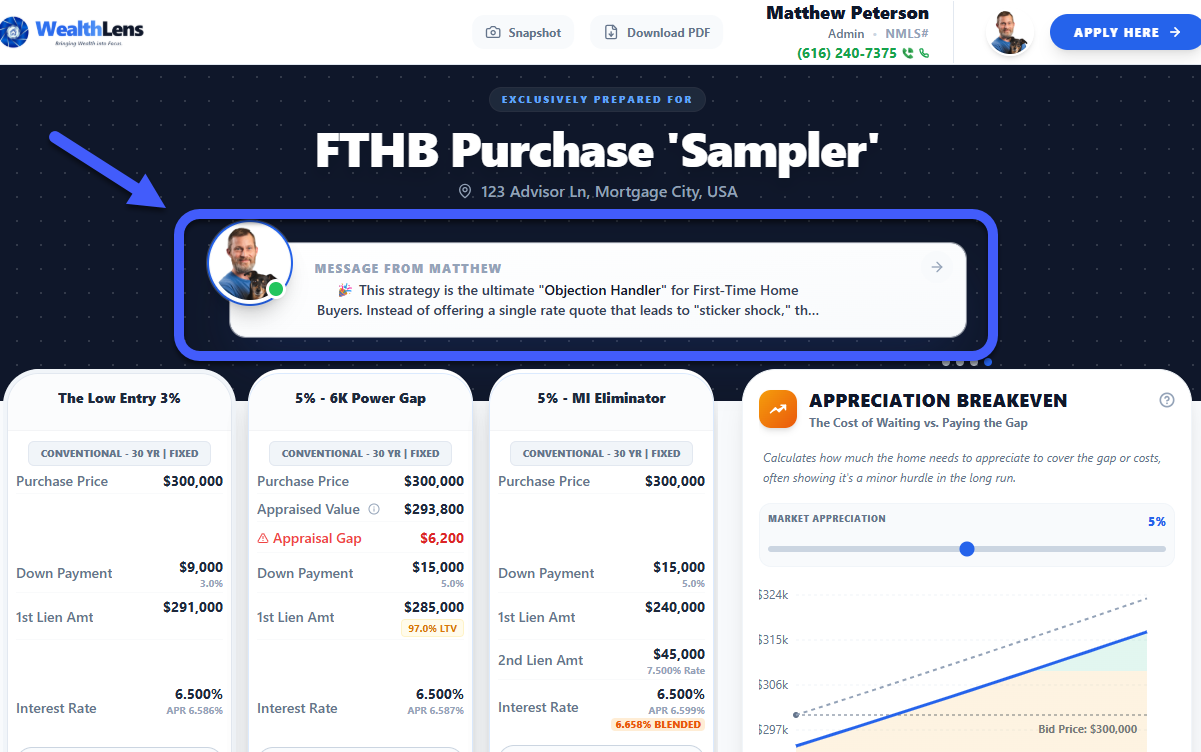Open Matthew Peterson's header profile photo
Screen dimensions: 1201x752
[x=1008, y=33]
